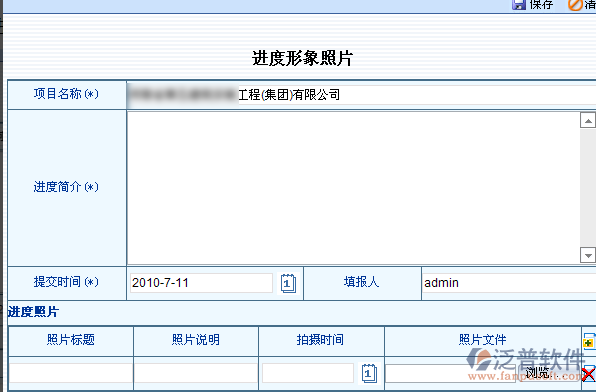Focus the 照片说明 input box
The height and width of the screenshot is (392, 596).
pyautogui.click(x=196, y=373)
